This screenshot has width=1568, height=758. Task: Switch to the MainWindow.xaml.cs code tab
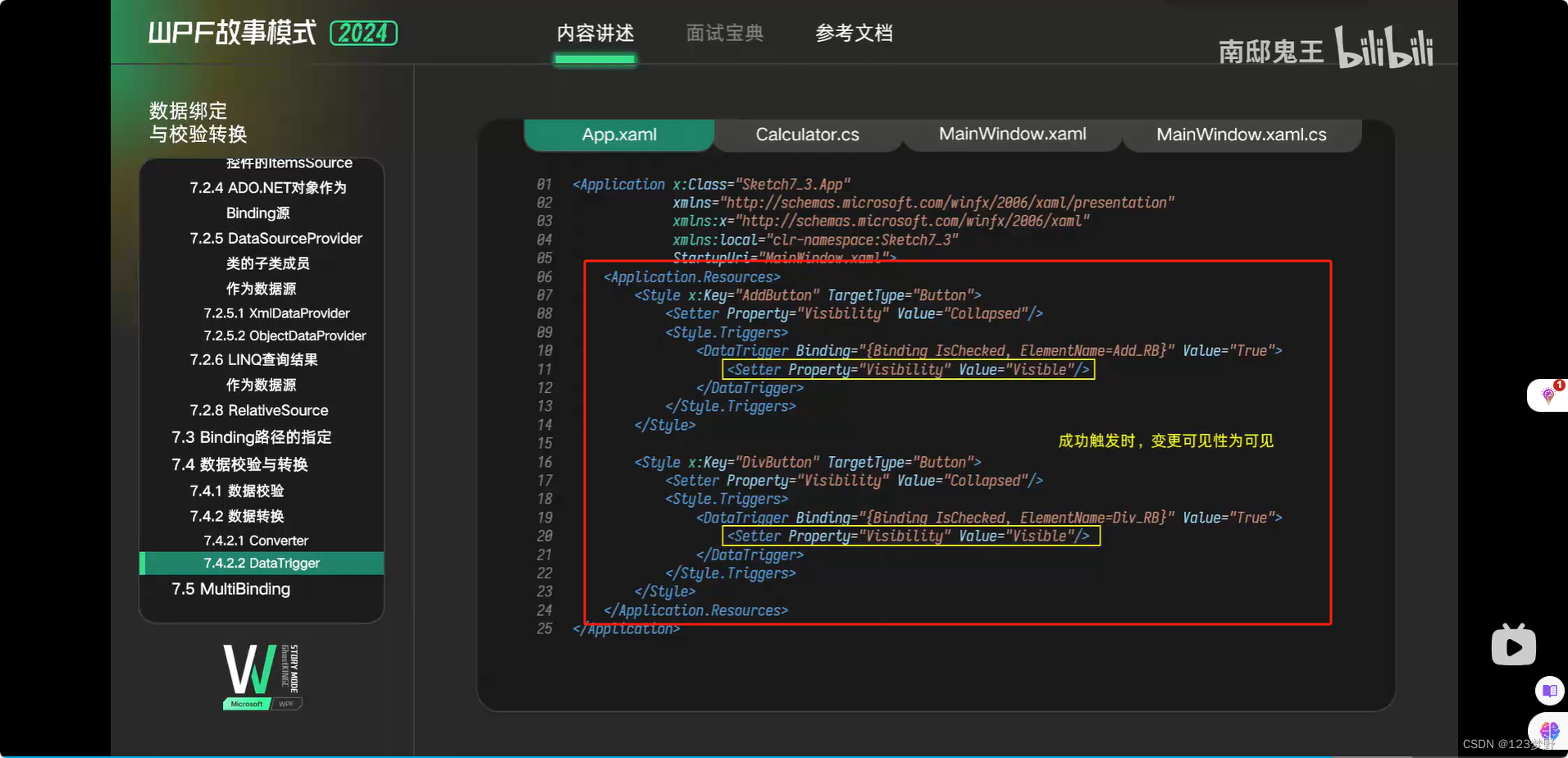click(1242, 135)
